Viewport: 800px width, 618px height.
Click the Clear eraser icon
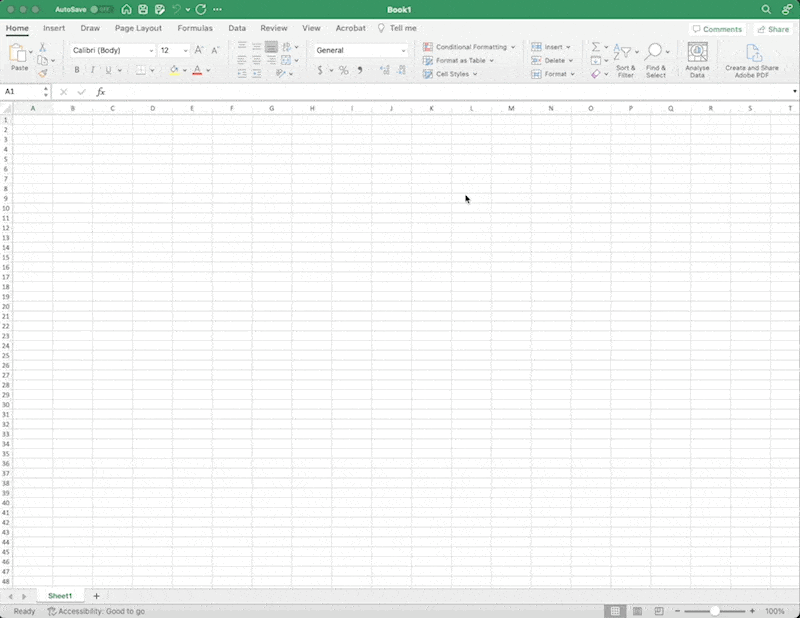click(x=595, y=74)
